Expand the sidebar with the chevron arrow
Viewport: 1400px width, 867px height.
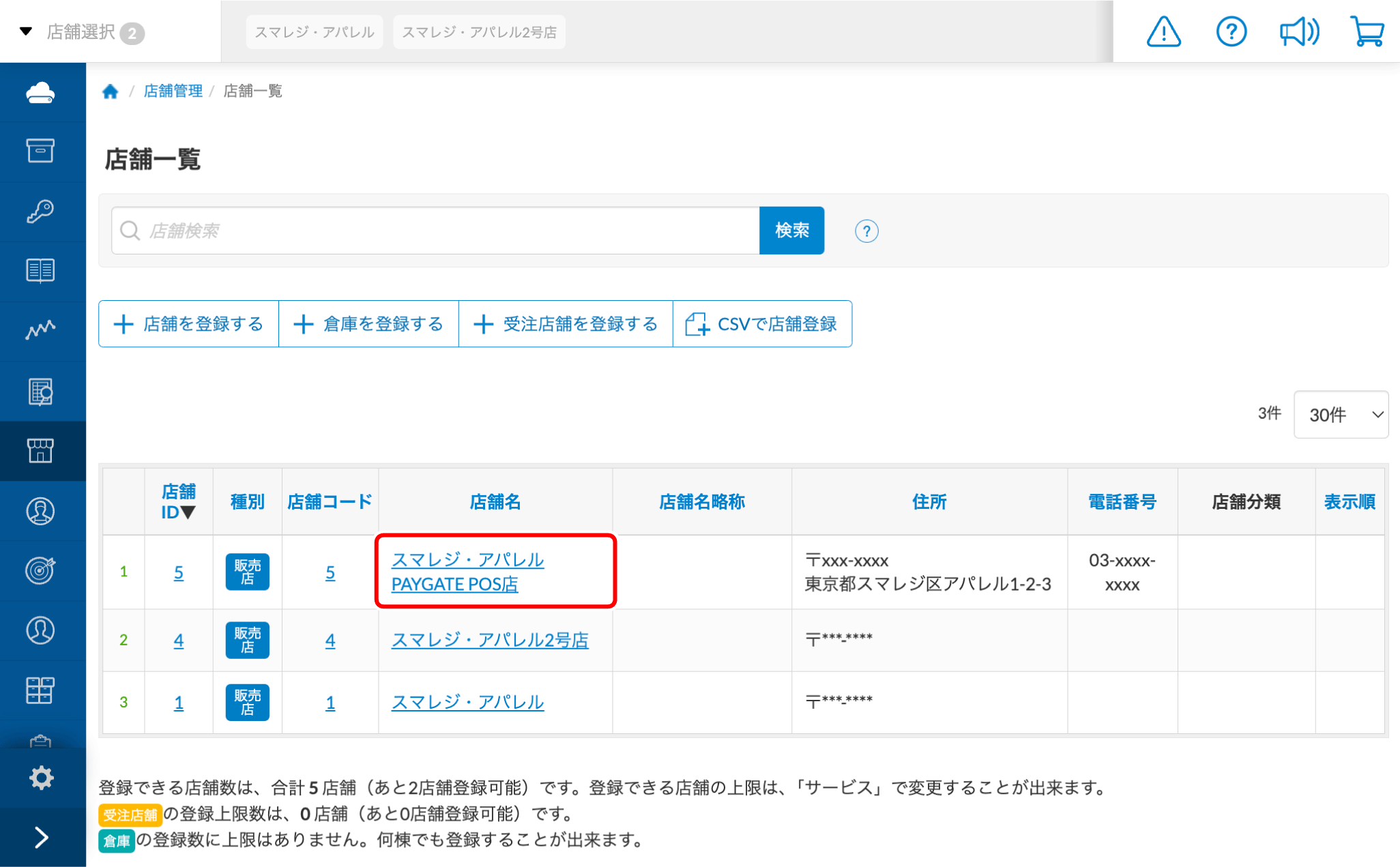[x=41, y=837]
